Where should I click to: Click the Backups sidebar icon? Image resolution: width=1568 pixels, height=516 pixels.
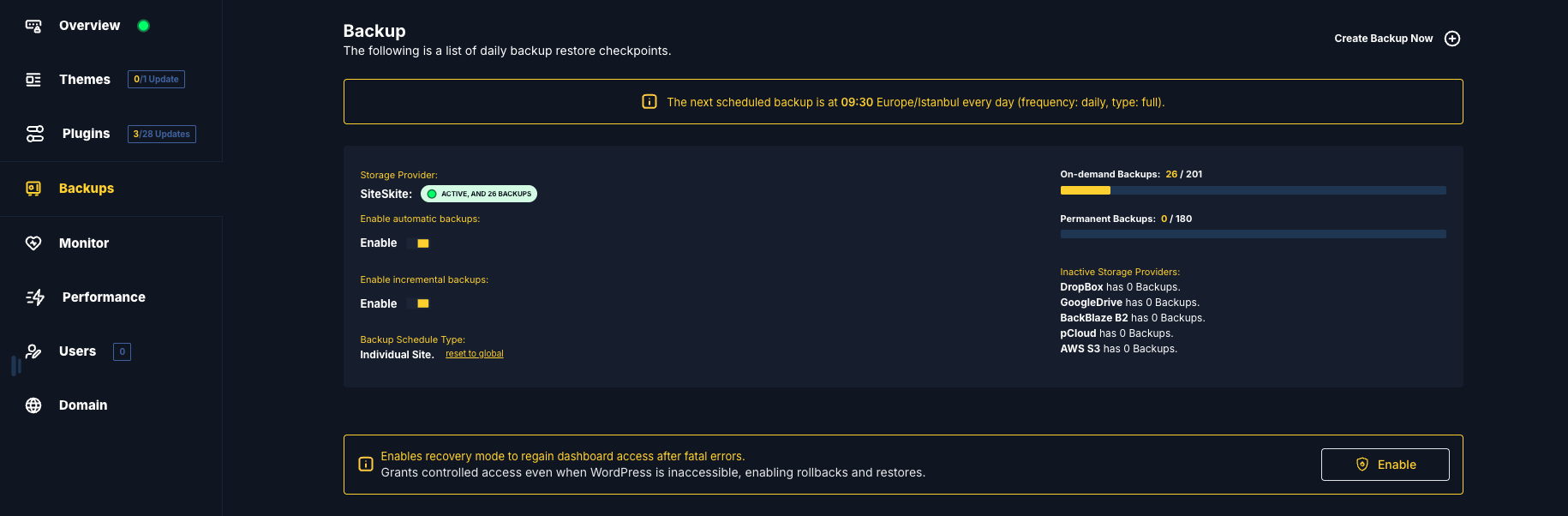pyautogui.click(x=33, y=189)
